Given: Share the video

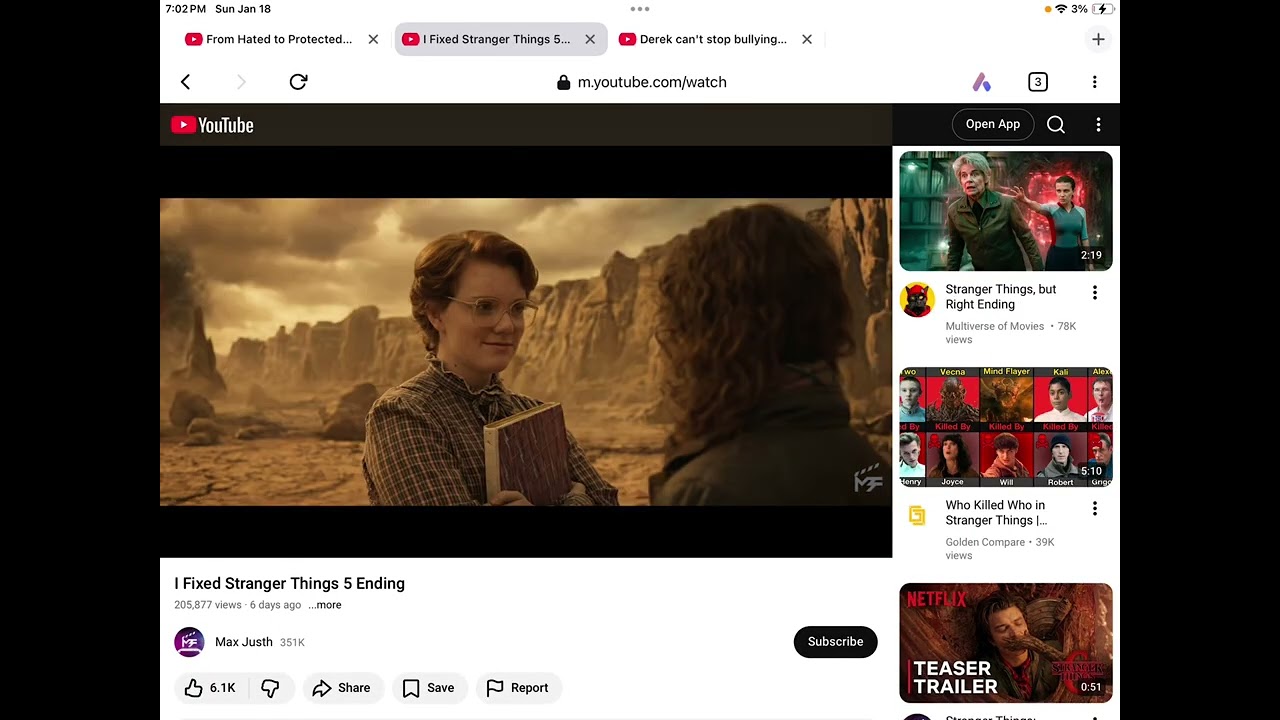Looking at the screenshot, I should [x=342, y=688].
